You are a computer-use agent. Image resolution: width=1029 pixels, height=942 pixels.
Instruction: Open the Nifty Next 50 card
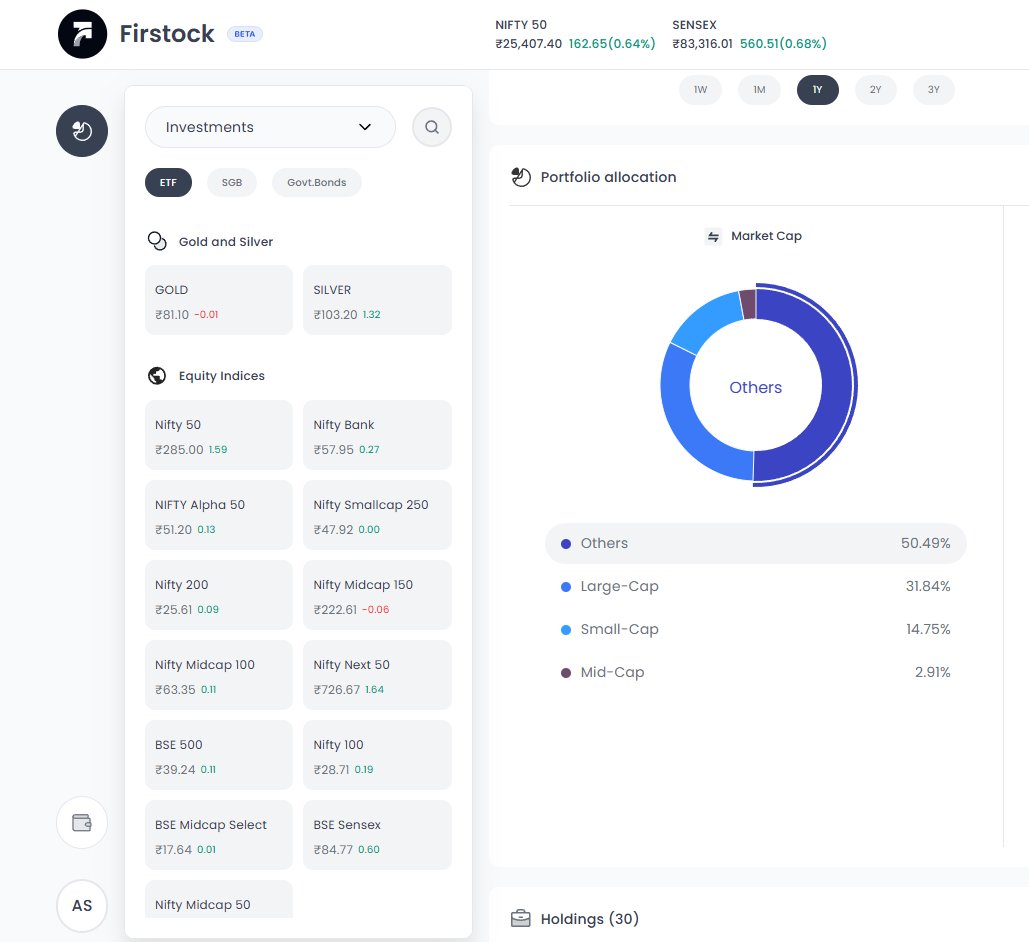(377, 675)
